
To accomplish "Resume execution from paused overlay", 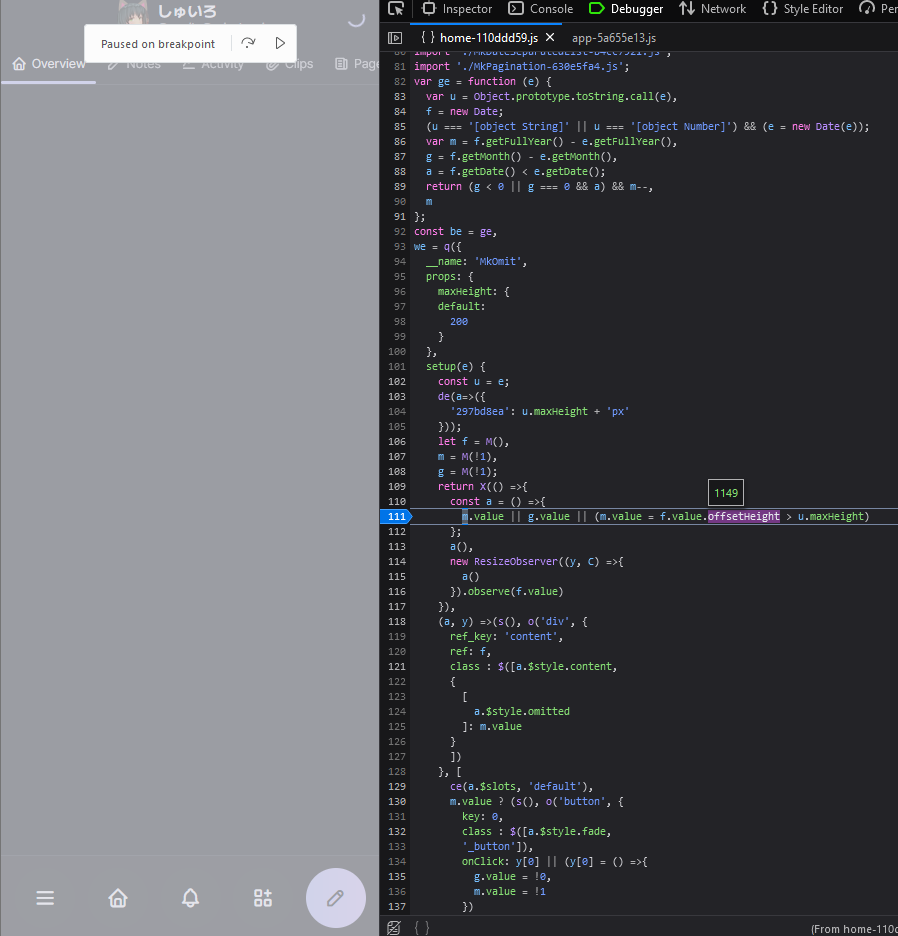I will (280, 43).
